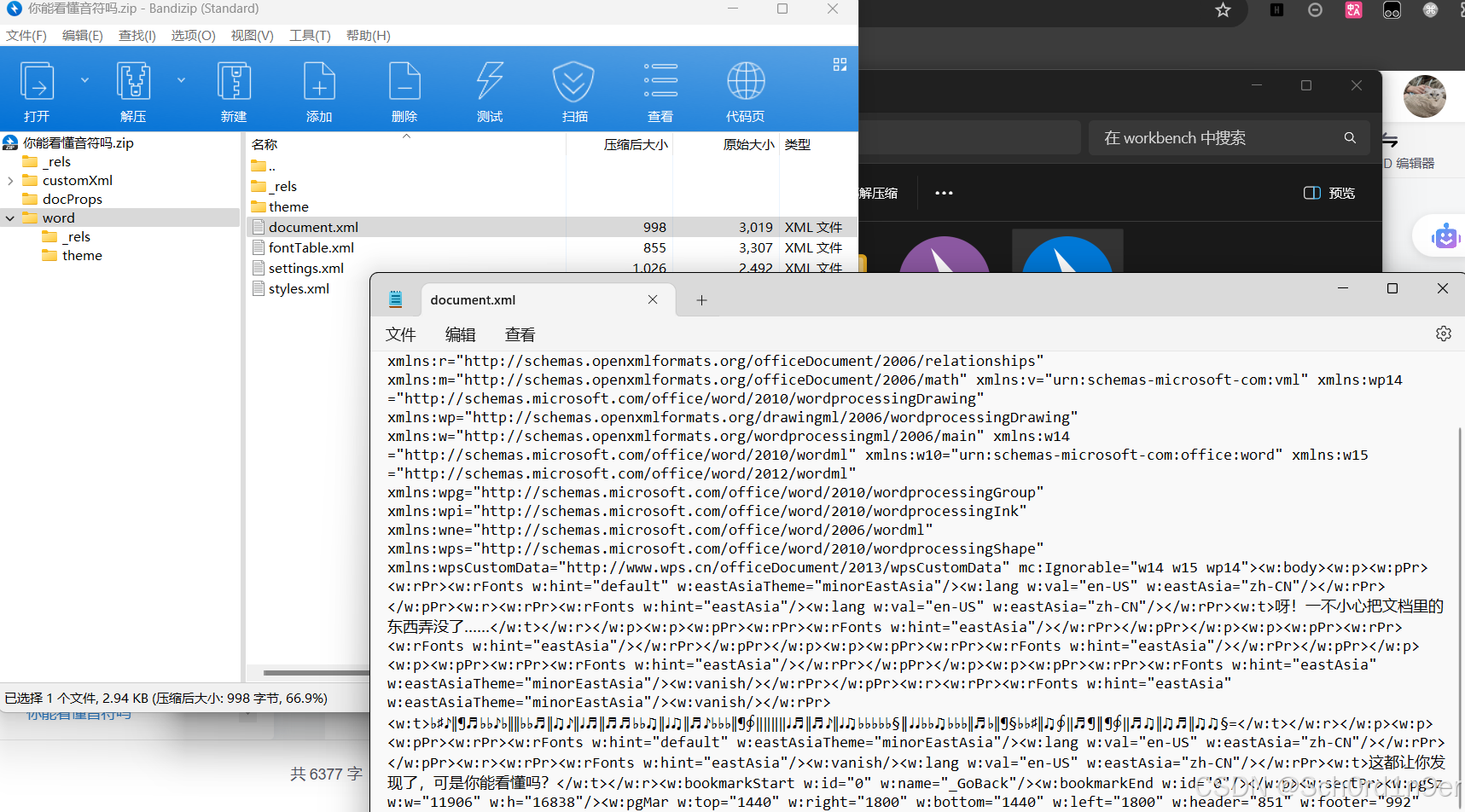Viewport: 1465px width, 812px height.
Task: Open the 选项(O) menu in Bandizip
Action: point(193,35)
